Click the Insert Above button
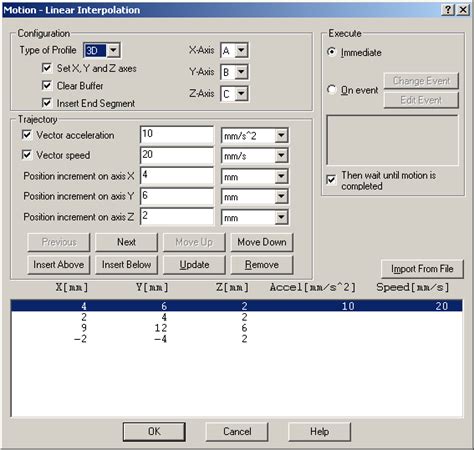474x450 pixels. pos(58,265)
